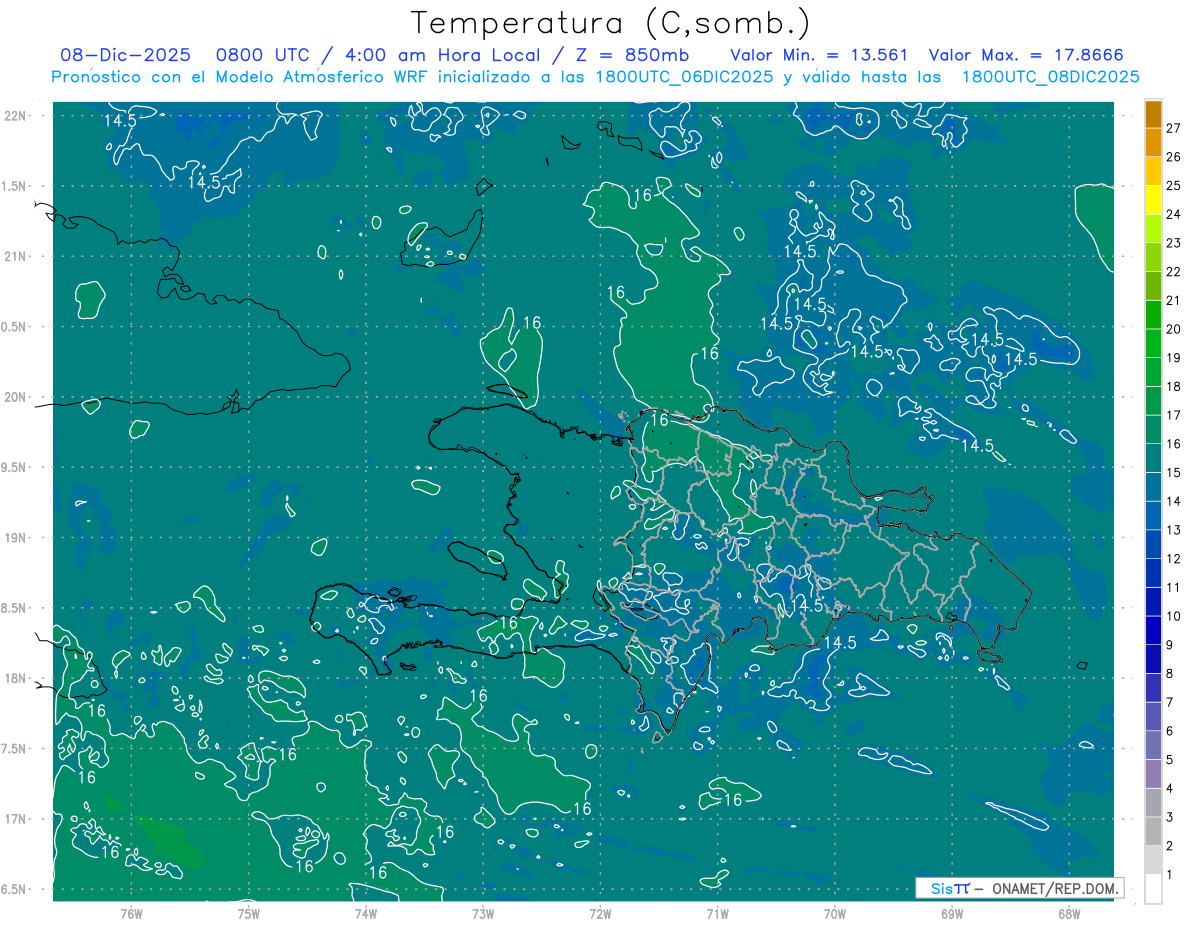1200x927 pixels.
Task: Click the 19N latitude axis label
Action: [x=16, y=538]
